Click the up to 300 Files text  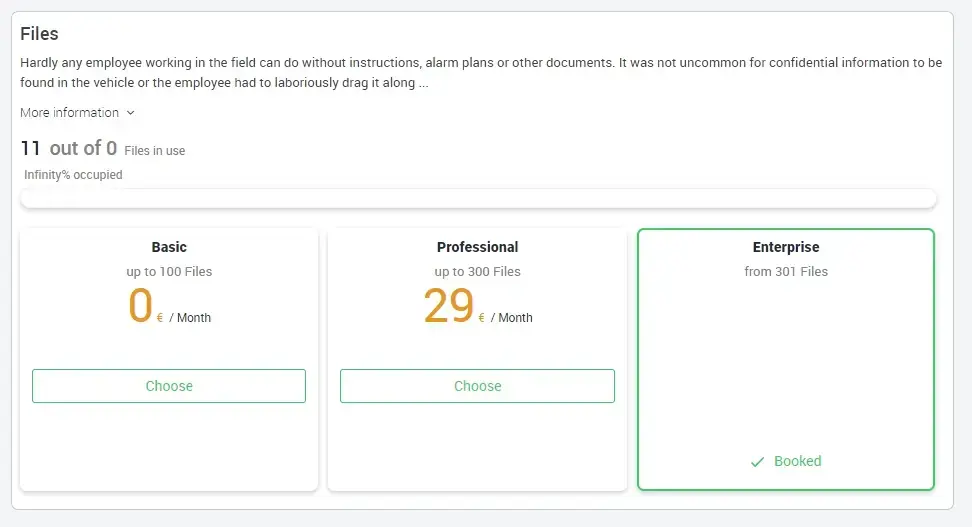click(x=477, y=272)
